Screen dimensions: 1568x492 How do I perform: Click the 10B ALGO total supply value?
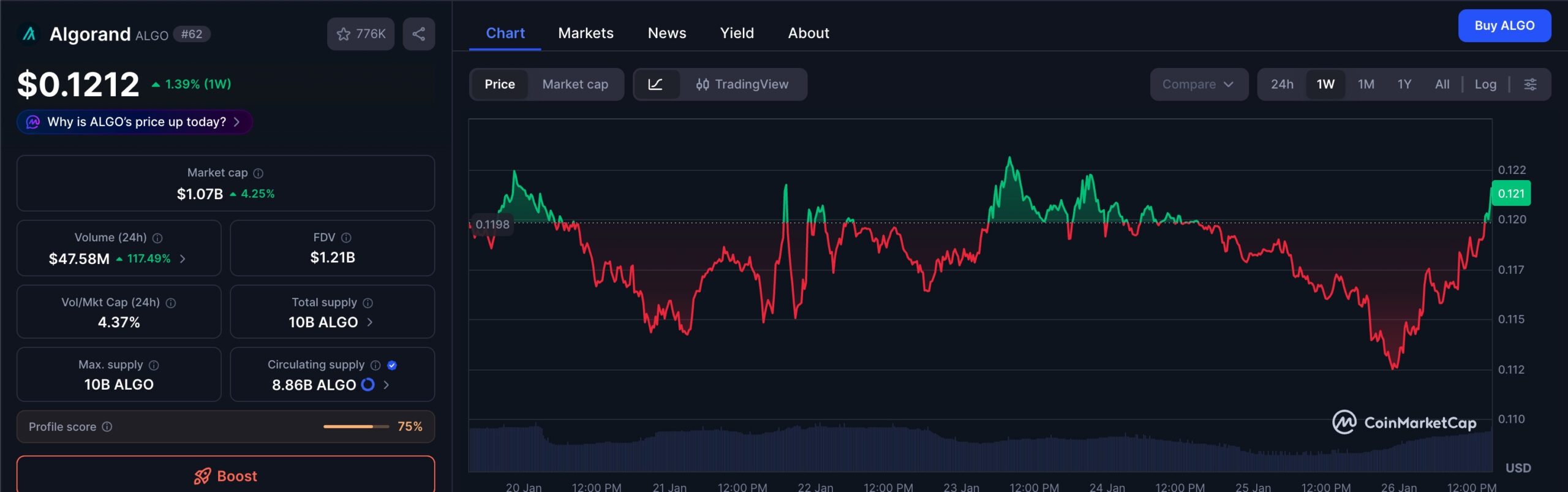[x=323, y=322]
